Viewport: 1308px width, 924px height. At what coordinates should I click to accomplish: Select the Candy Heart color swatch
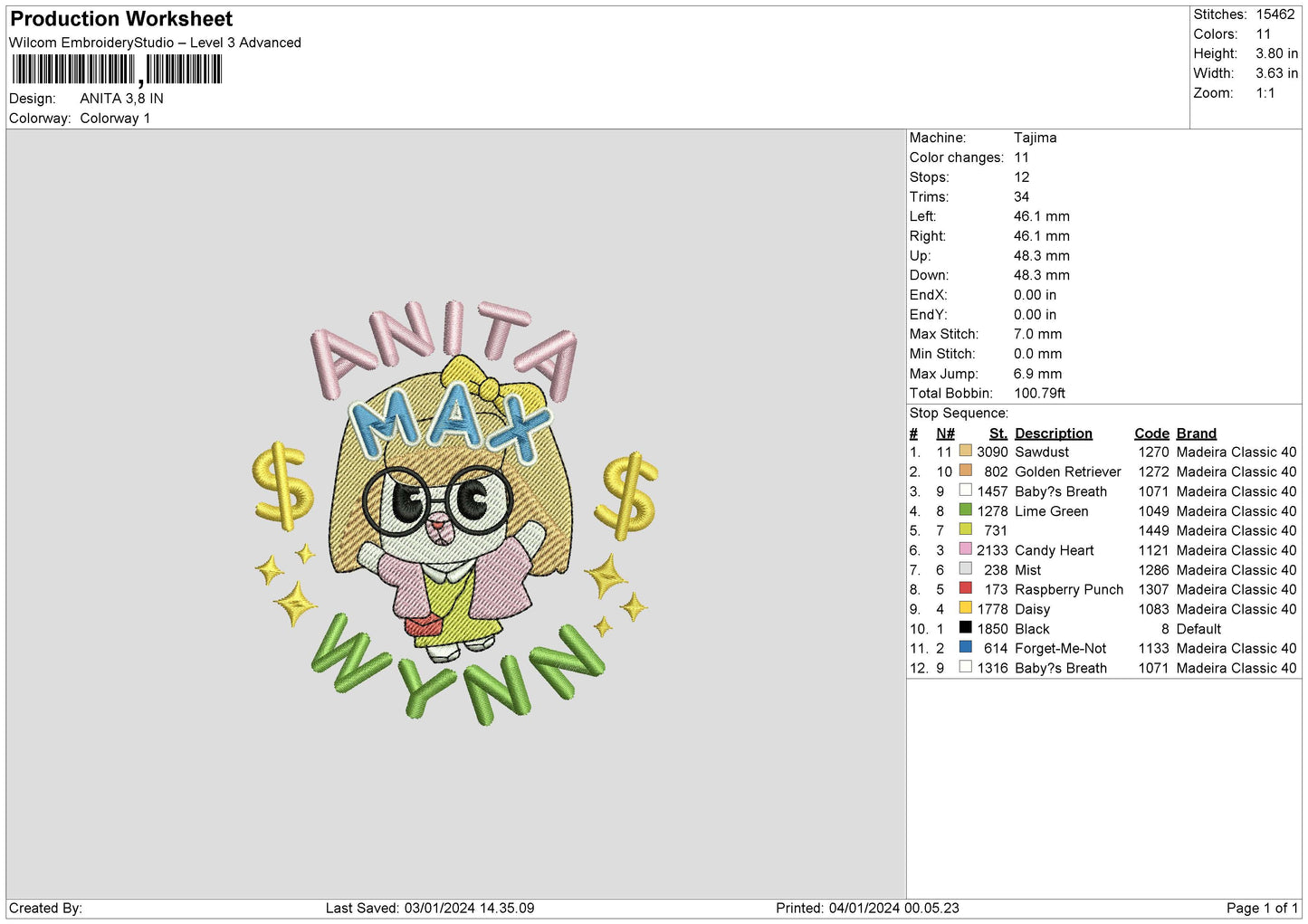[x=966, y=549]
